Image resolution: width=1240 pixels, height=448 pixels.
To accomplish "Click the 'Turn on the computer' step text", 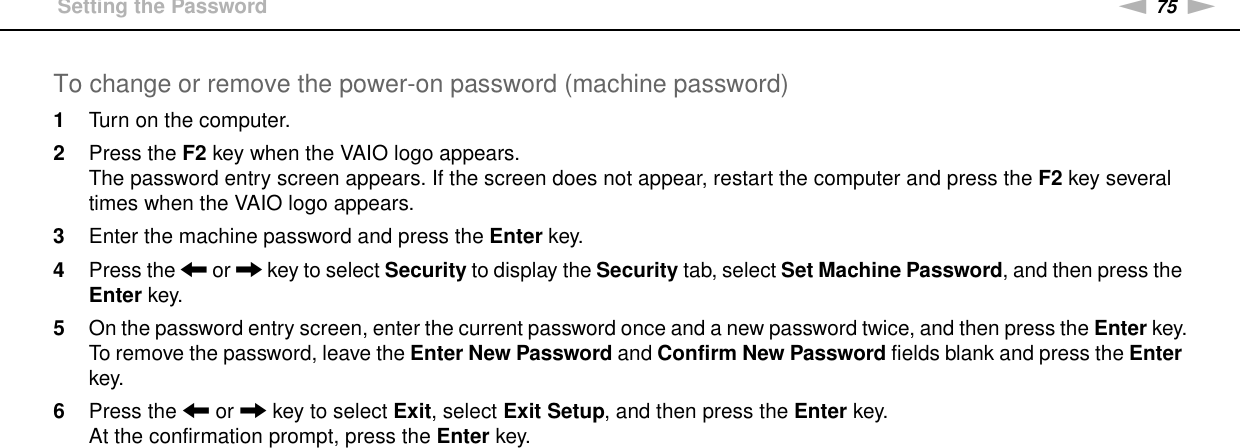I will pos(190,122).
